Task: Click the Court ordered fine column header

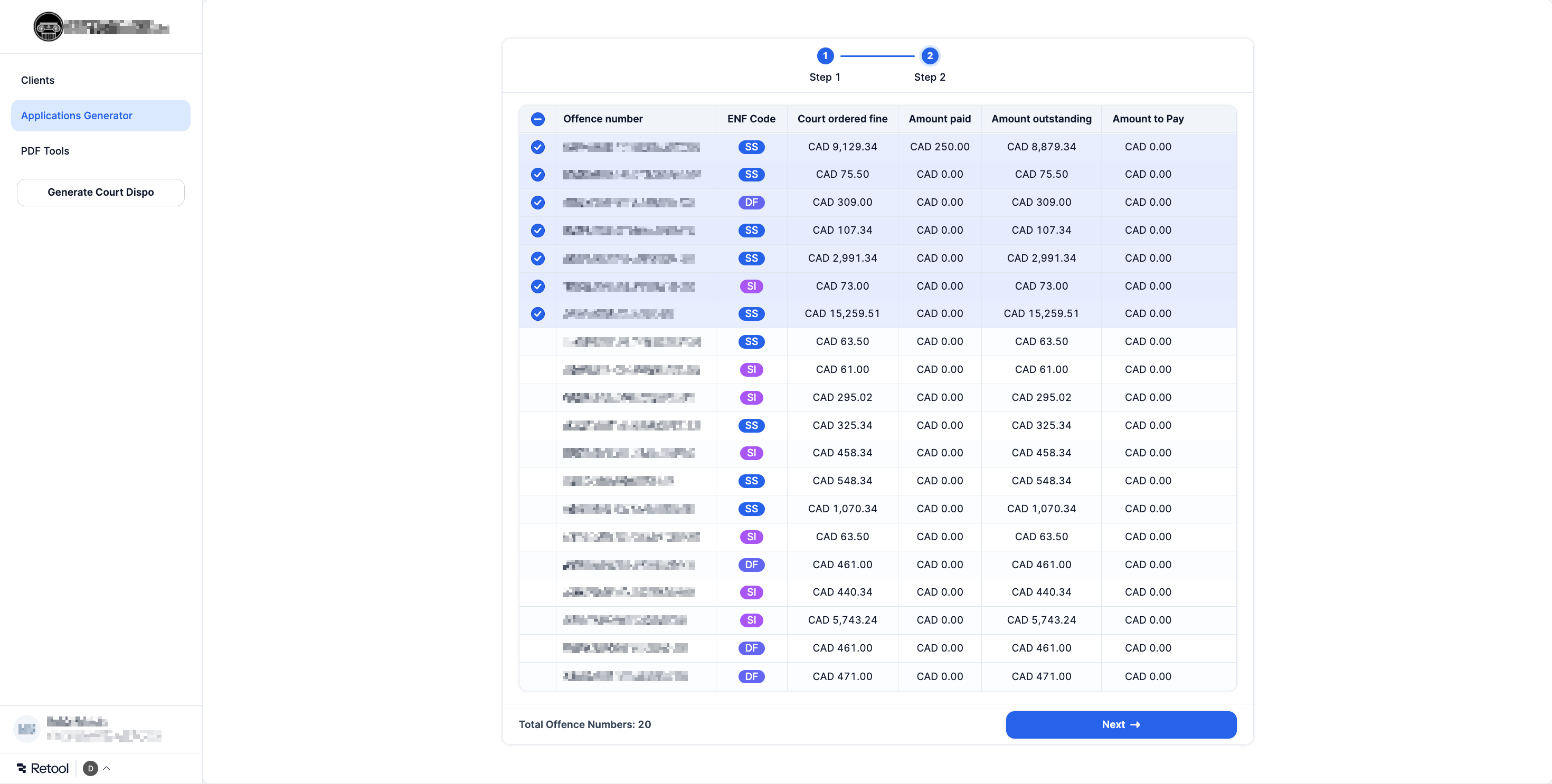Action: click(x=843, y=119)
